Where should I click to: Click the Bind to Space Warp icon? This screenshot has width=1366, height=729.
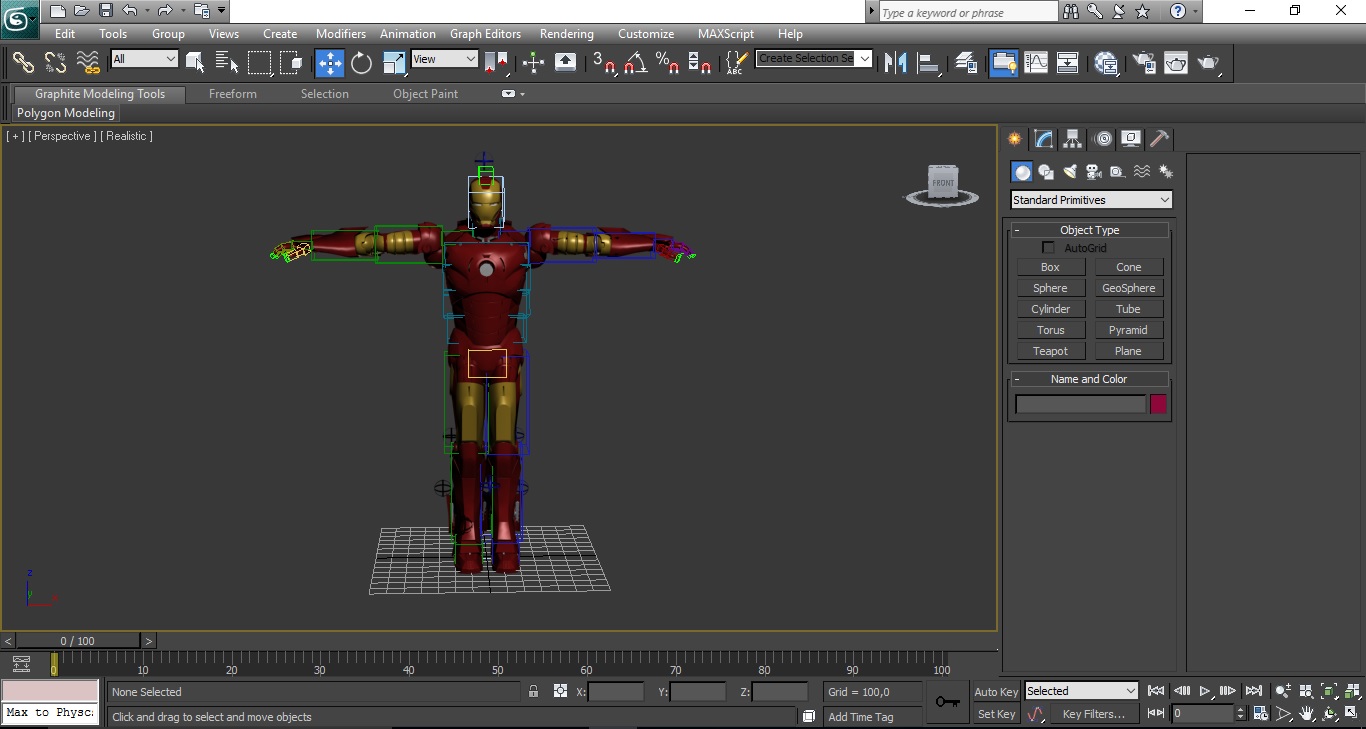pyautogui.click(x=88, y=62)
